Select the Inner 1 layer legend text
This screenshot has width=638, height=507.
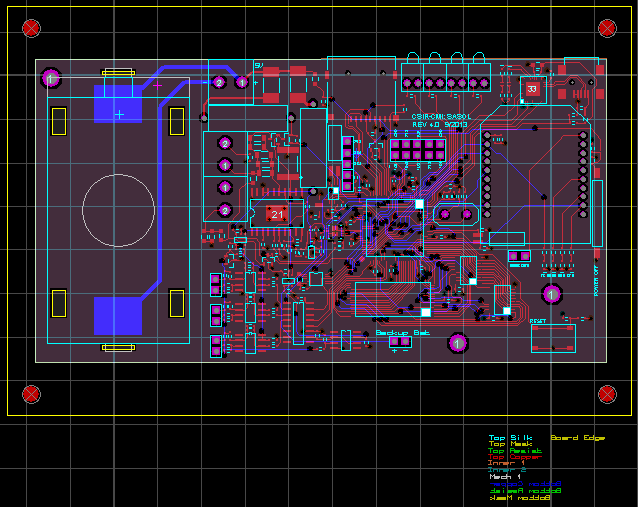(x=506, y=464)
